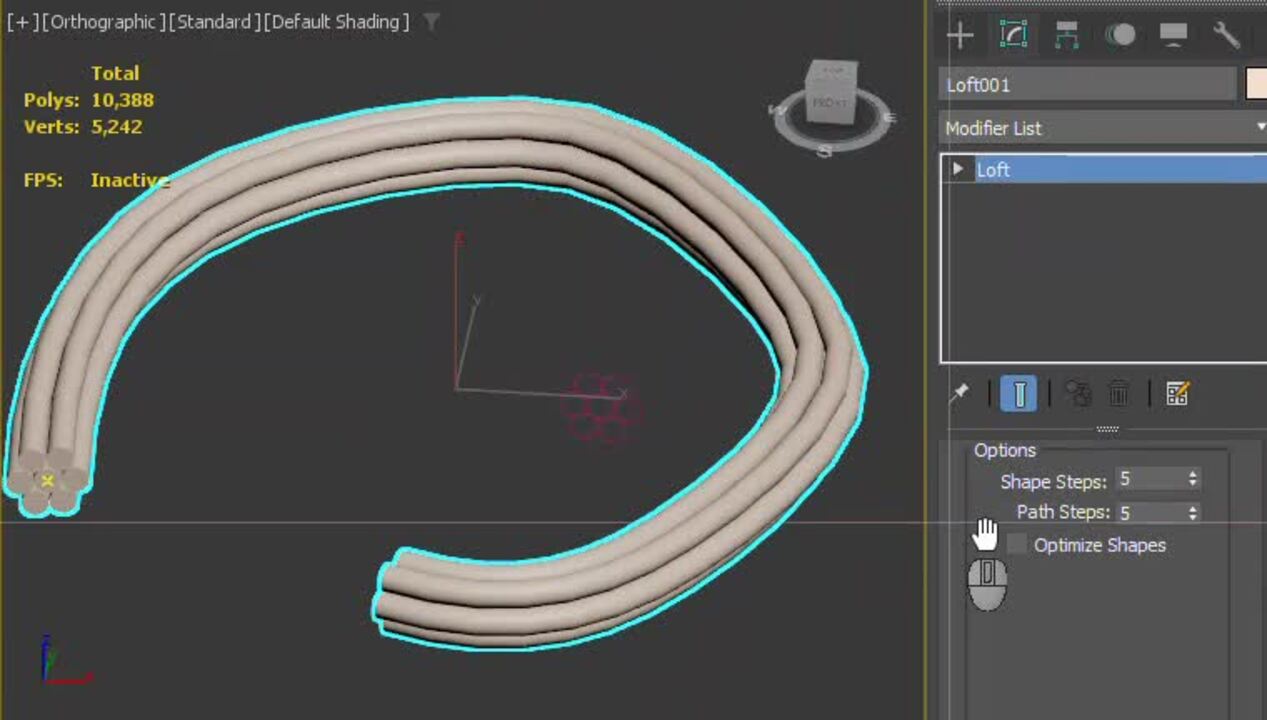Click Make Unique icon
1267x720 pixels.
coord(1077,394)
